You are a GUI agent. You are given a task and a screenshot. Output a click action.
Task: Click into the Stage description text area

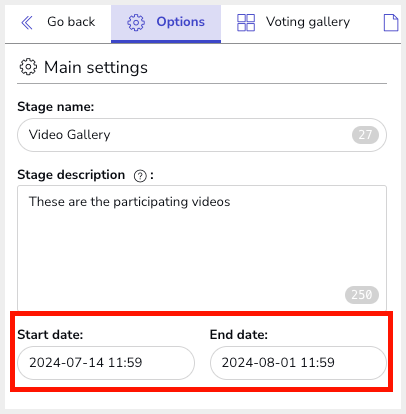tap(202, 248)
